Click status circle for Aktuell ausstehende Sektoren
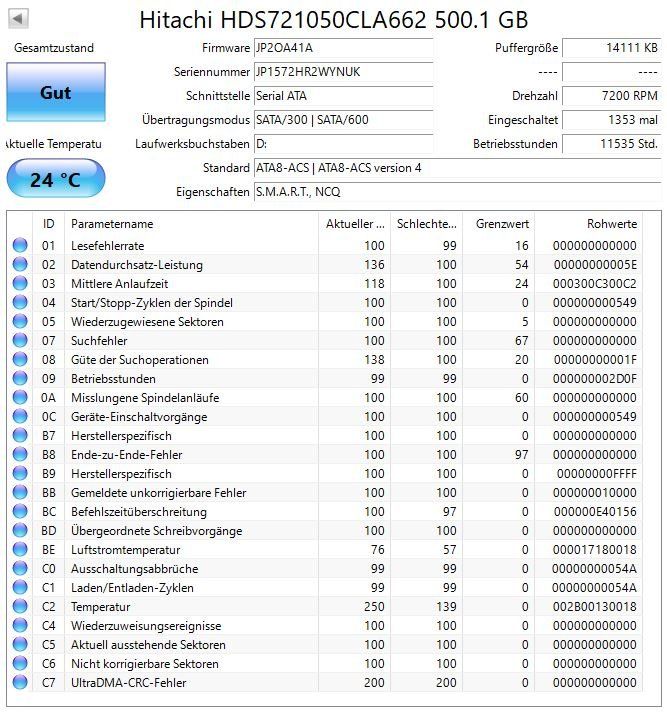The height and width of the screenshot is (713, 667). tap(20, 645)
